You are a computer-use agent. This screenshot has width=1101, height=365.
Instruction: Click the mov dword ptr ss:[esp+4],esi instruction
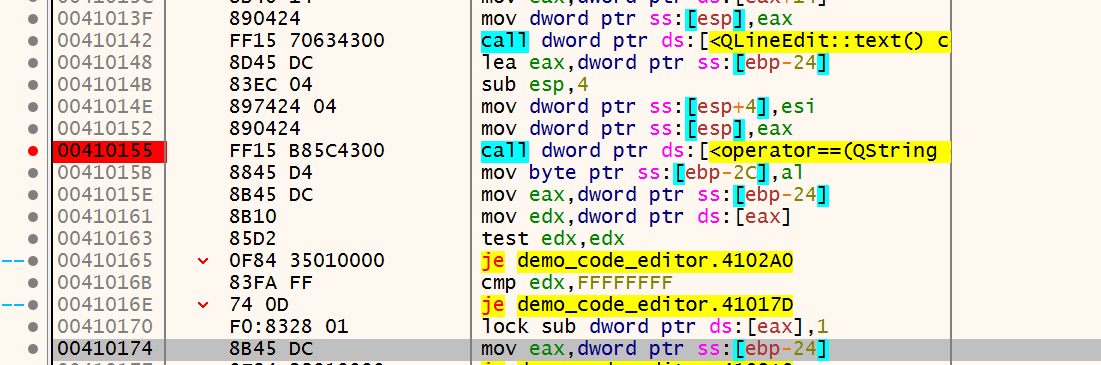(x=647, y=107)
